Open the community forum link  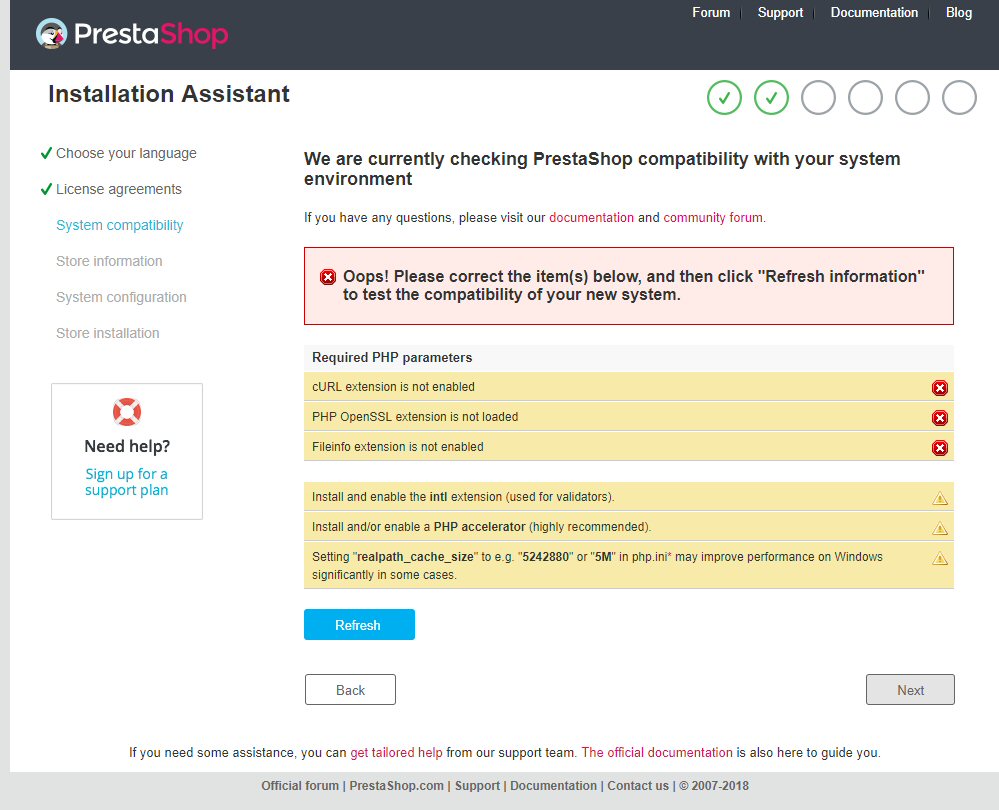[713, 217]
